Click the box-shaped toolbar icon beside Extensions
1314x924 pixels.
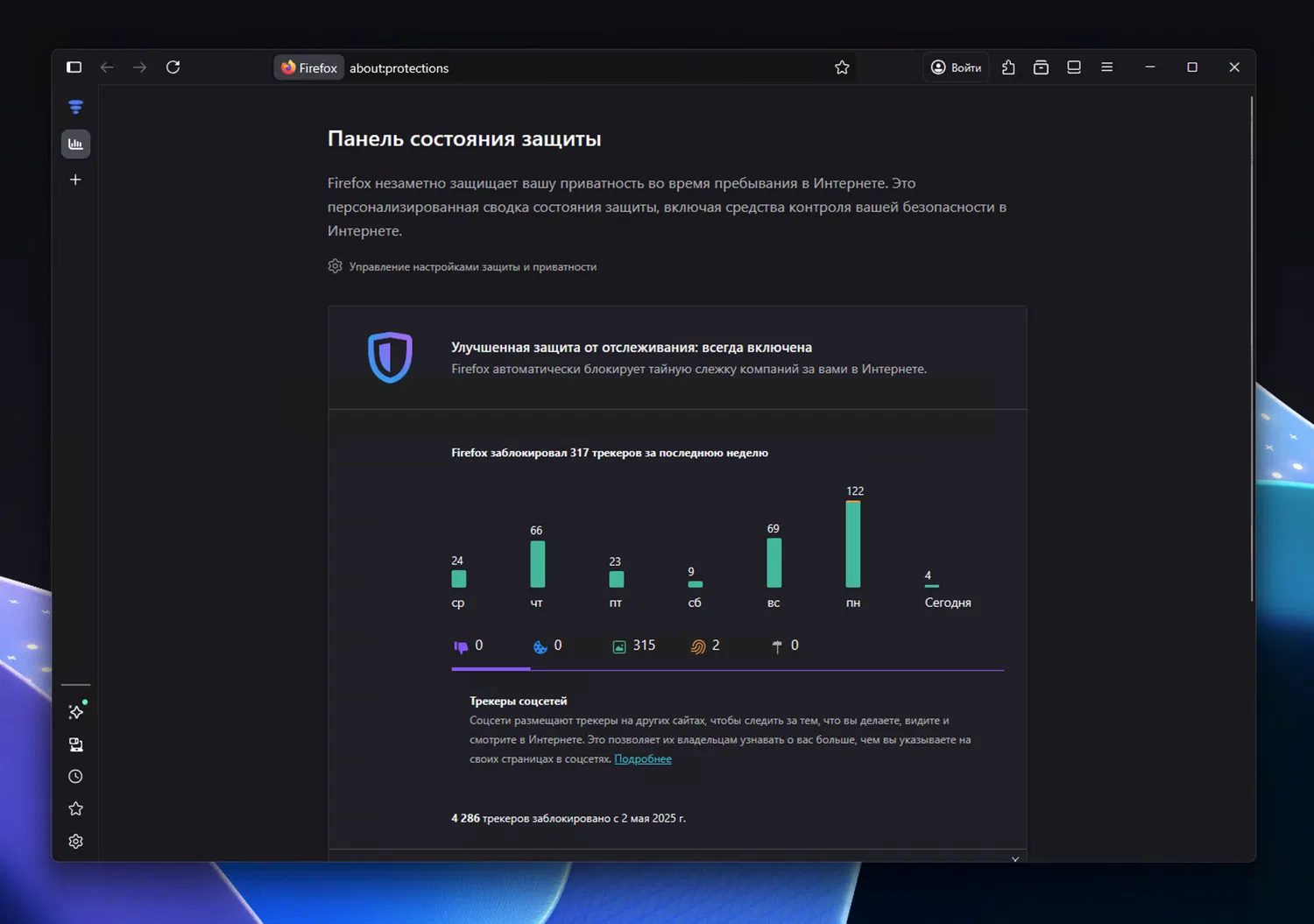point(1041,67)
